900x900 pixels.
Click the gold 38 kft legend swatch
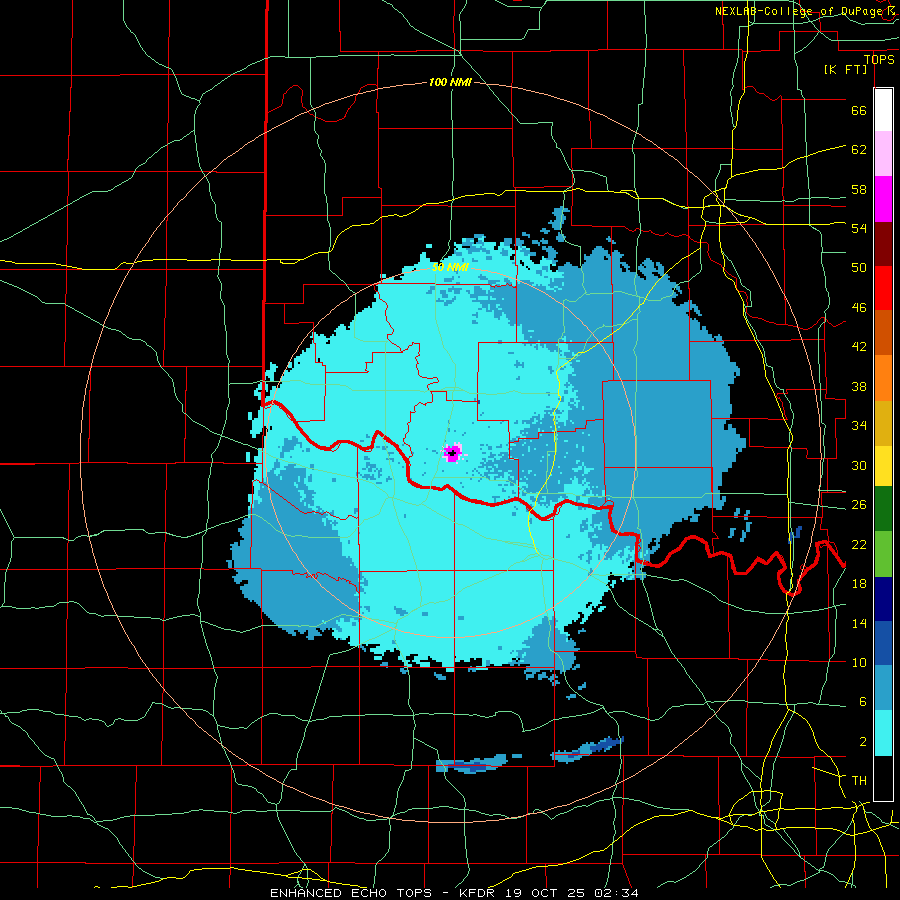click(x=883, y=423)
